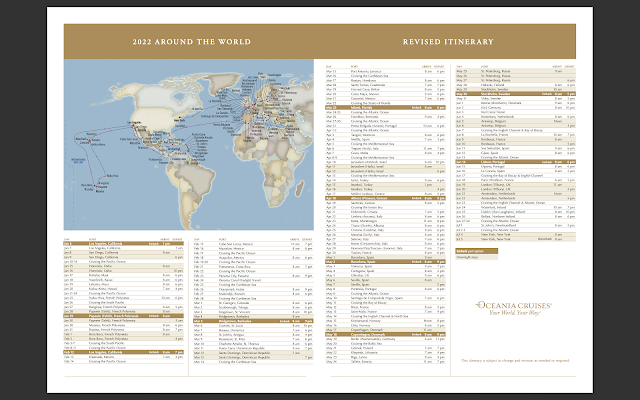Select the Feb 26 Oranjestad, Aruba row
The height and width of the screenshot is (400, 640).
point(253,289)
